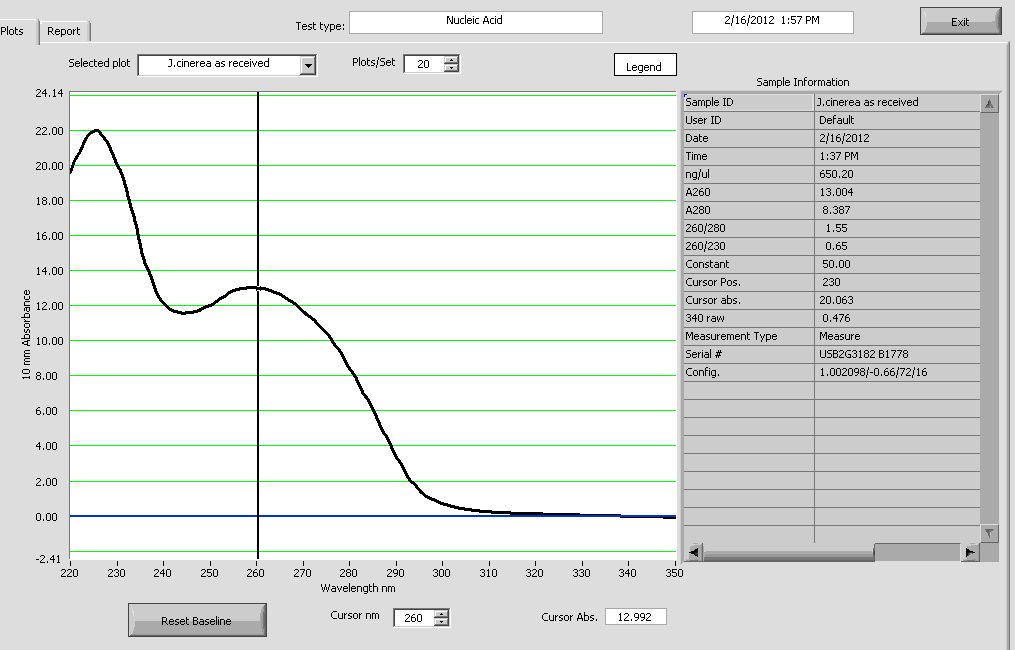Click the date field 2/16/2012 1:57 PM

pyautogui.click(x=772, y=22)
